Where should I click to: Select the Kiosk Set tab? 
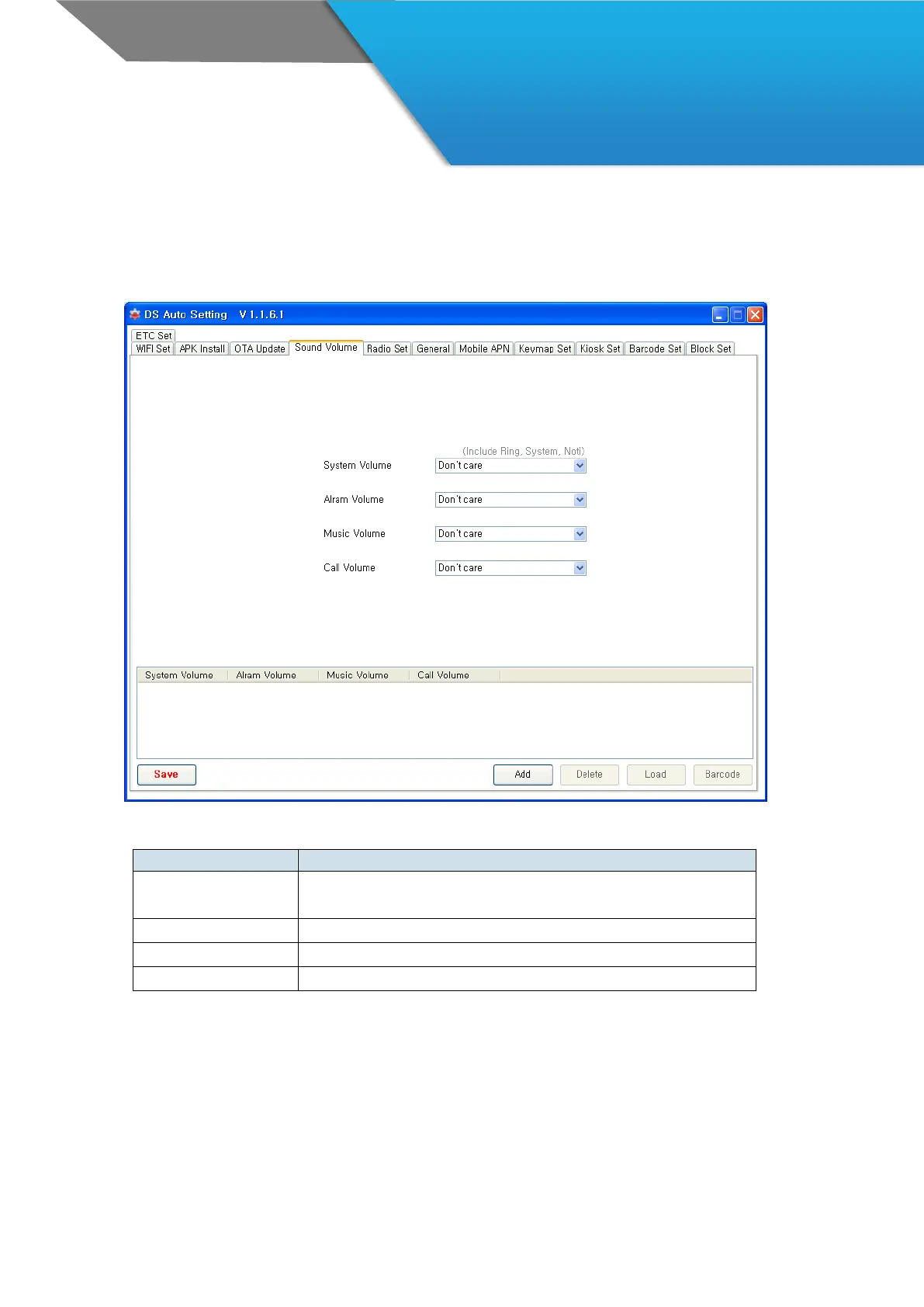click(600, 348)
